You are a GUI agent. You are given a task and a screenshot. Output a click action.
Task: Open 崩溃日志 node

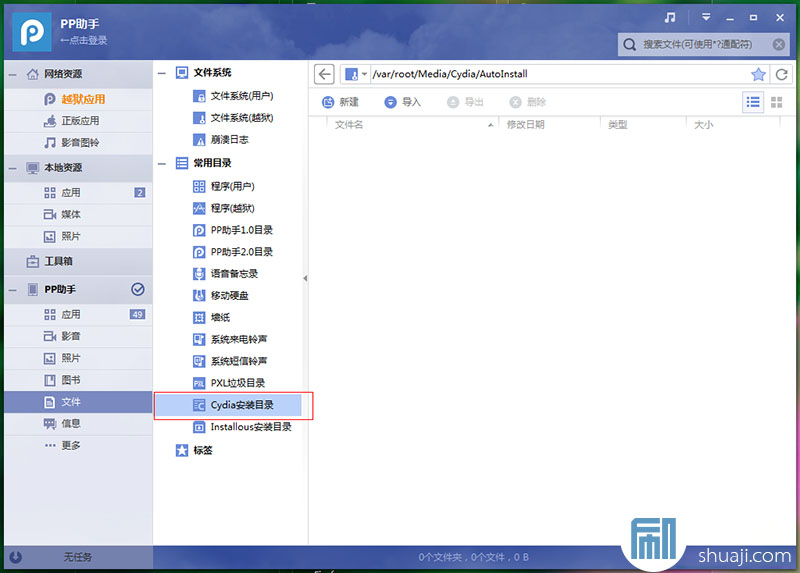(x=221, y=140)
